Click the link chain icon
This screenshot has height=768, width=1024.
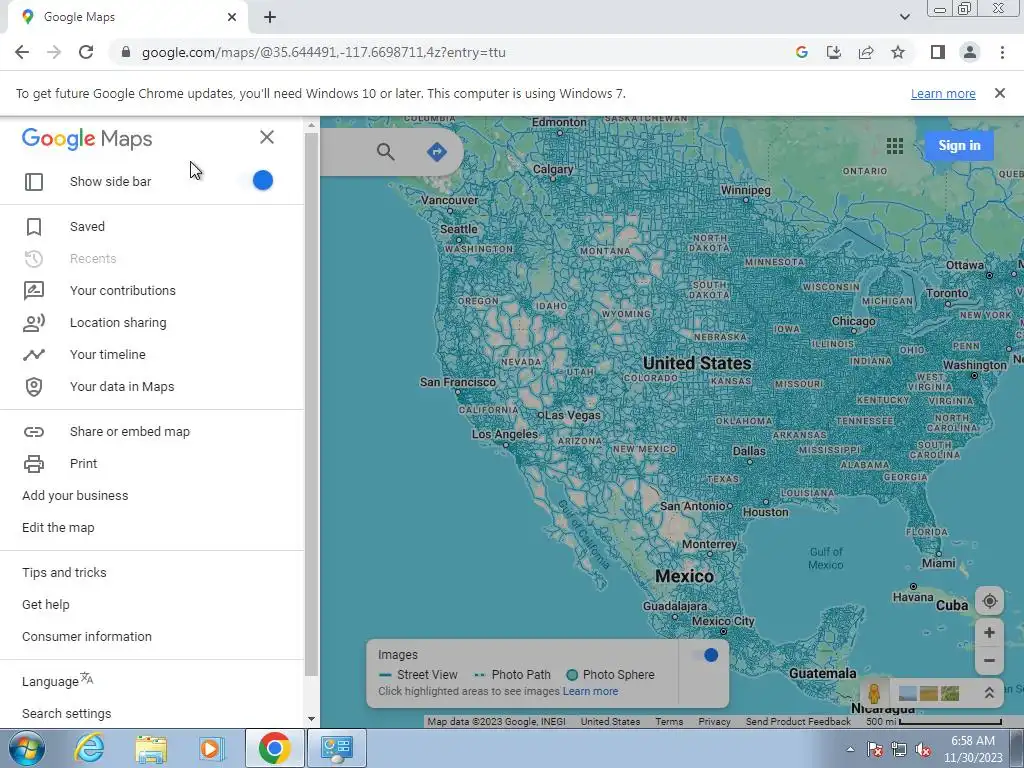pos(34,432)
